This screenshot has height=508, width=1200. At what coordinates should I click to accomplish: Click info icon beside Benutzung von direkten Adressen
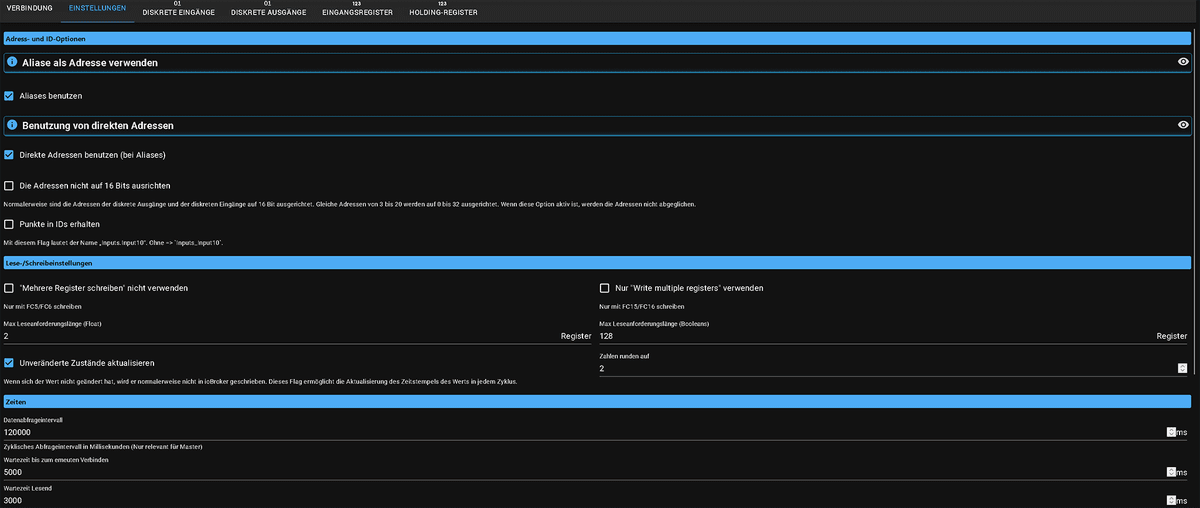click(12, 125)
